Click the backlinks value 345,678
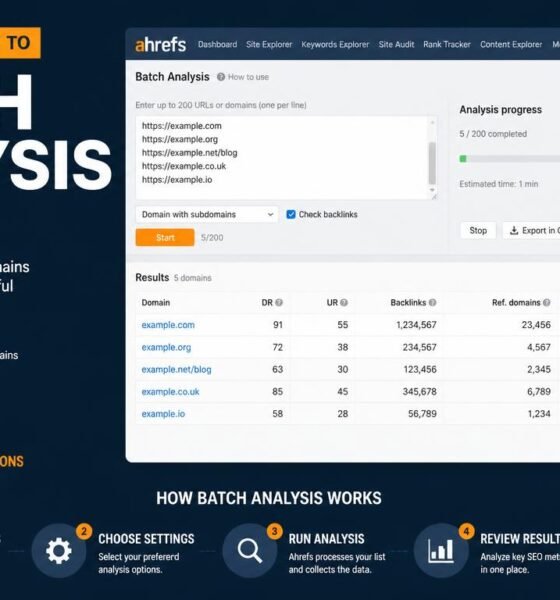This screenshot has height=600, width=560. (x=419, y=391)
